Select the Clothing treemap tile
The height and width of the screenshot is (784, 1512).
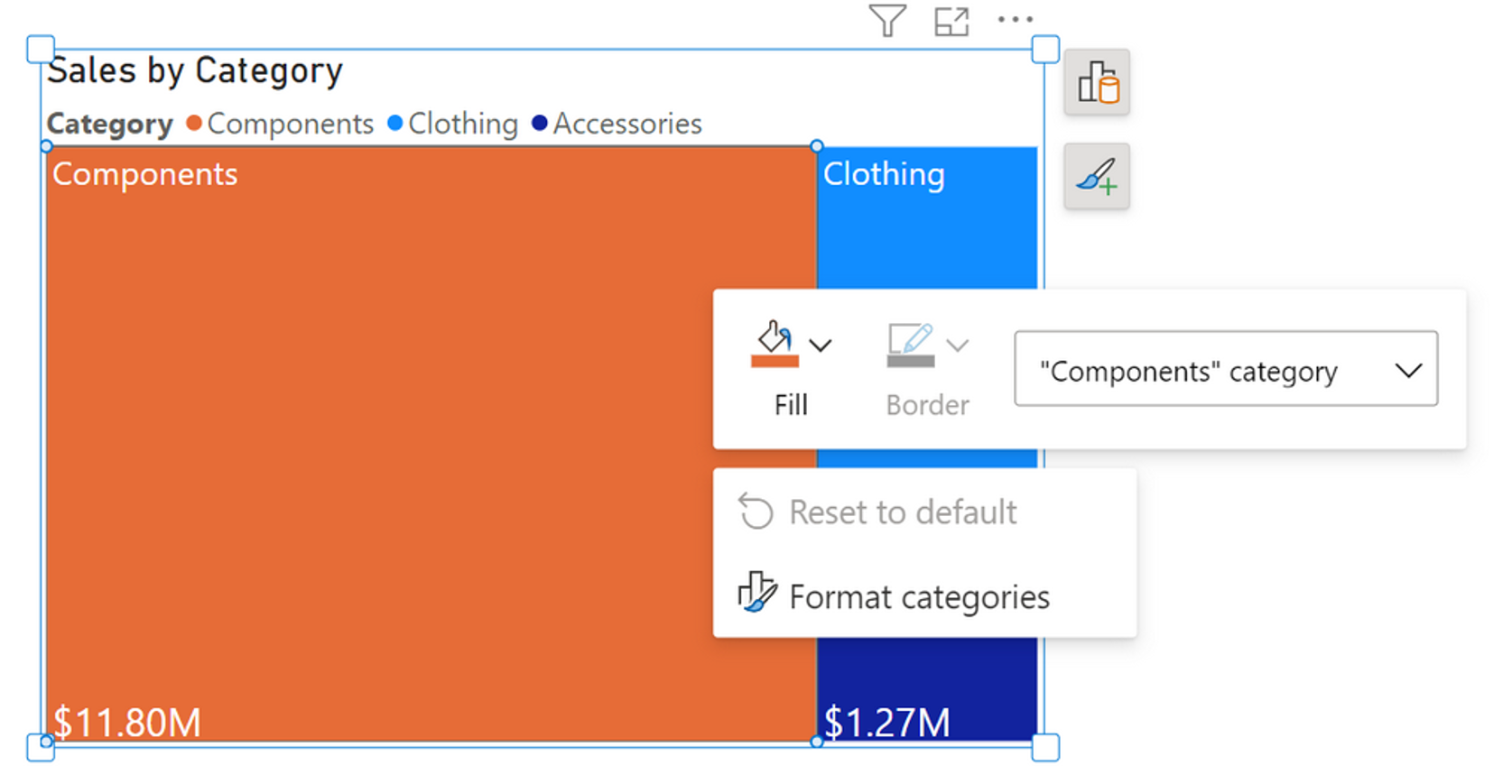(x=927, y=217)
